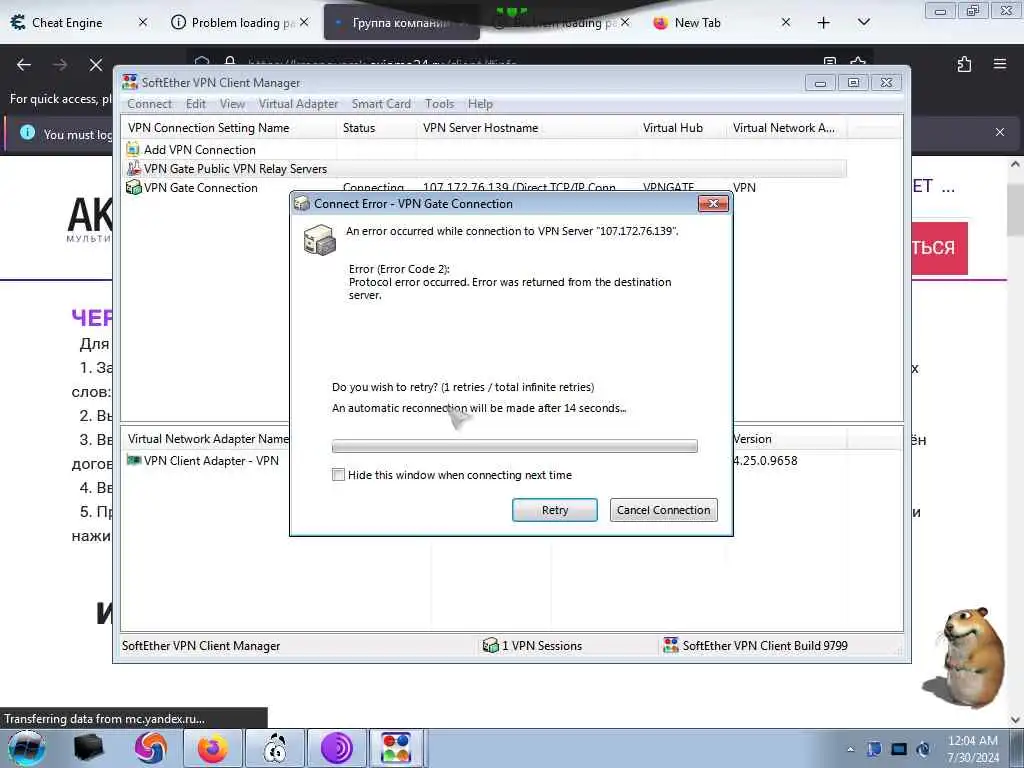Click the reconnection progress bar
1024x768 pixels.
515,446
